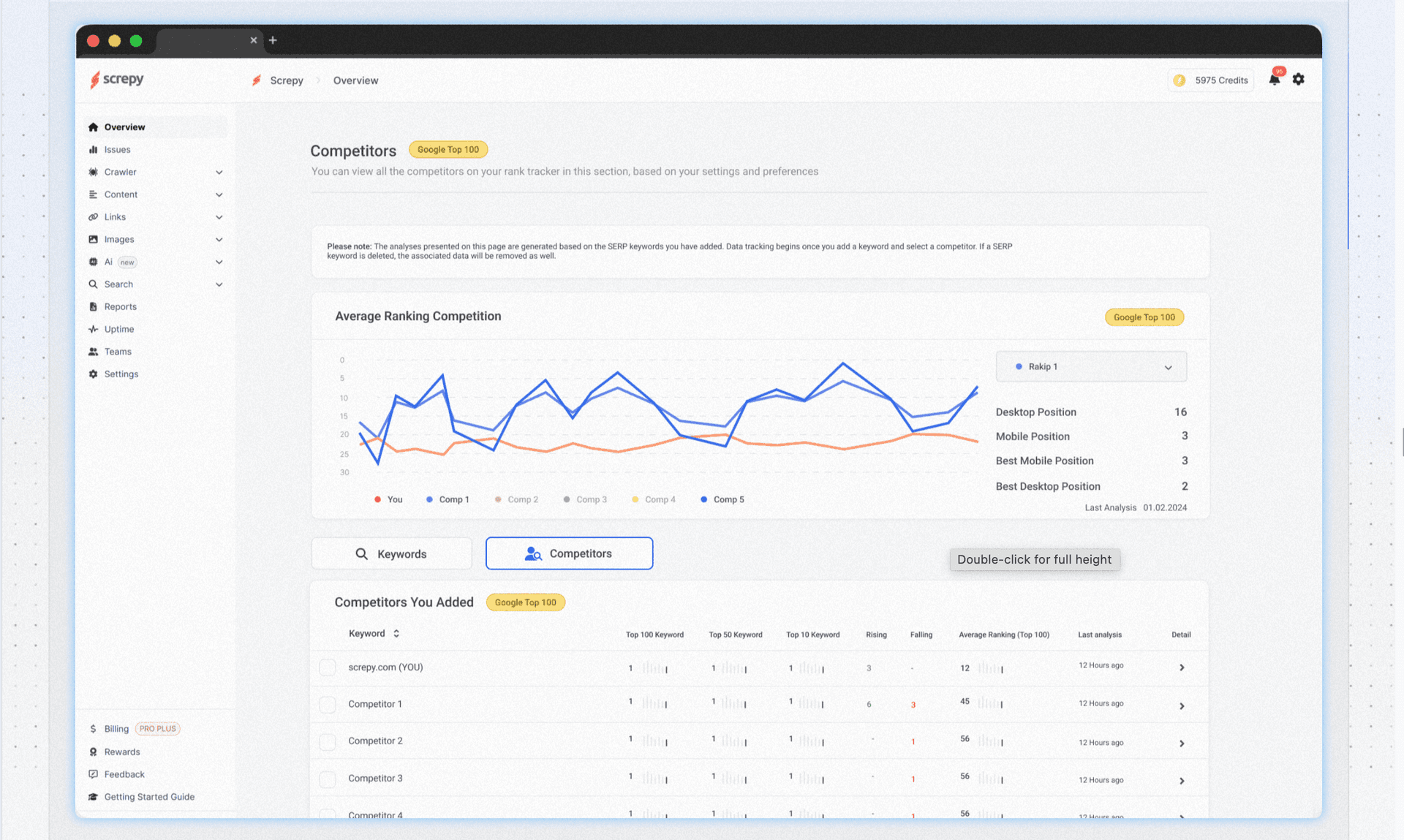
Task: Open the Reports document icon
Action: [x=93, y=307]
